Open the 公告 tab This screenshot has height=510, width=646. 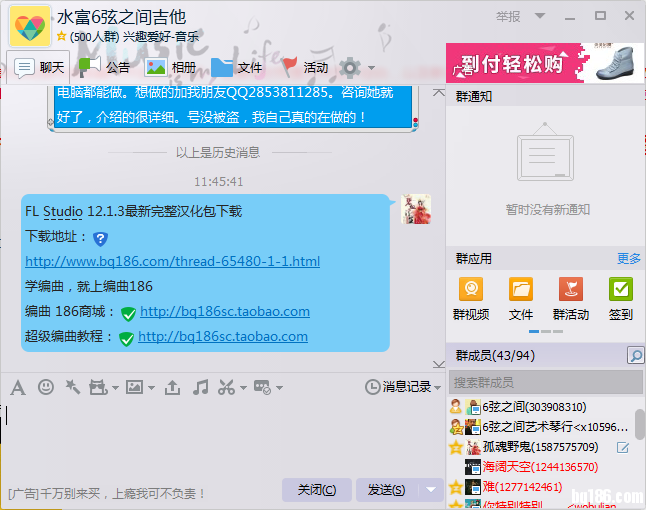pos(104,67)
